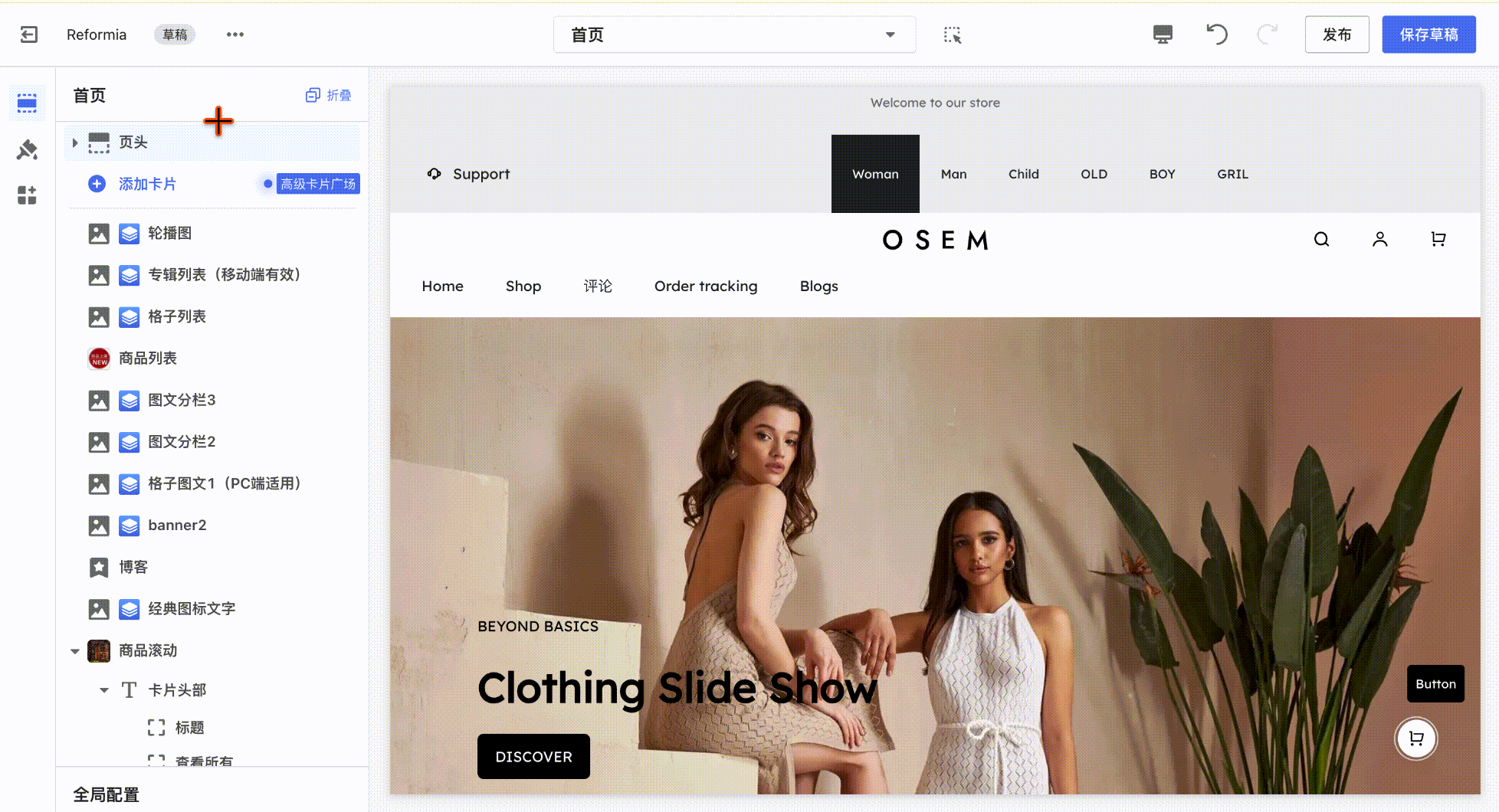Select the Woman tab in preview
The width and height of the screenshot is (1499, 812).
tap(874, 174)
